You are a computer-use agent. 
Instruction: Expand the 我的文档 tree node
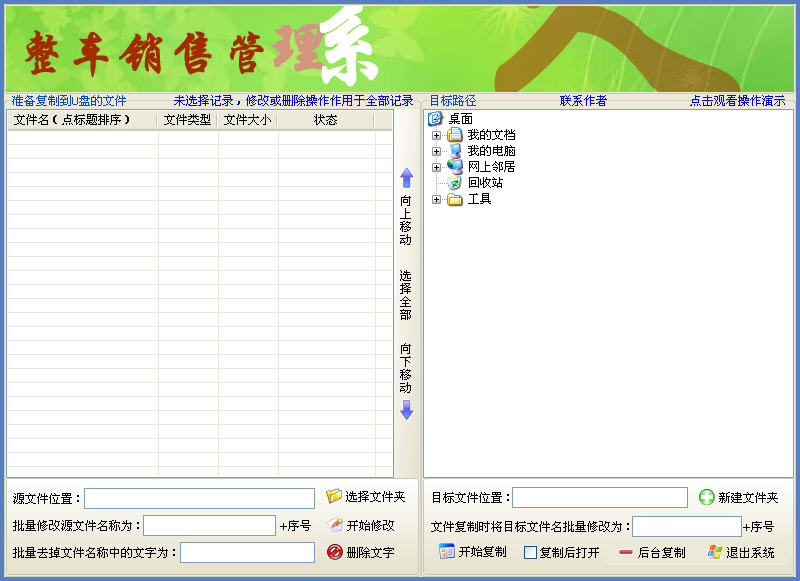436,135
